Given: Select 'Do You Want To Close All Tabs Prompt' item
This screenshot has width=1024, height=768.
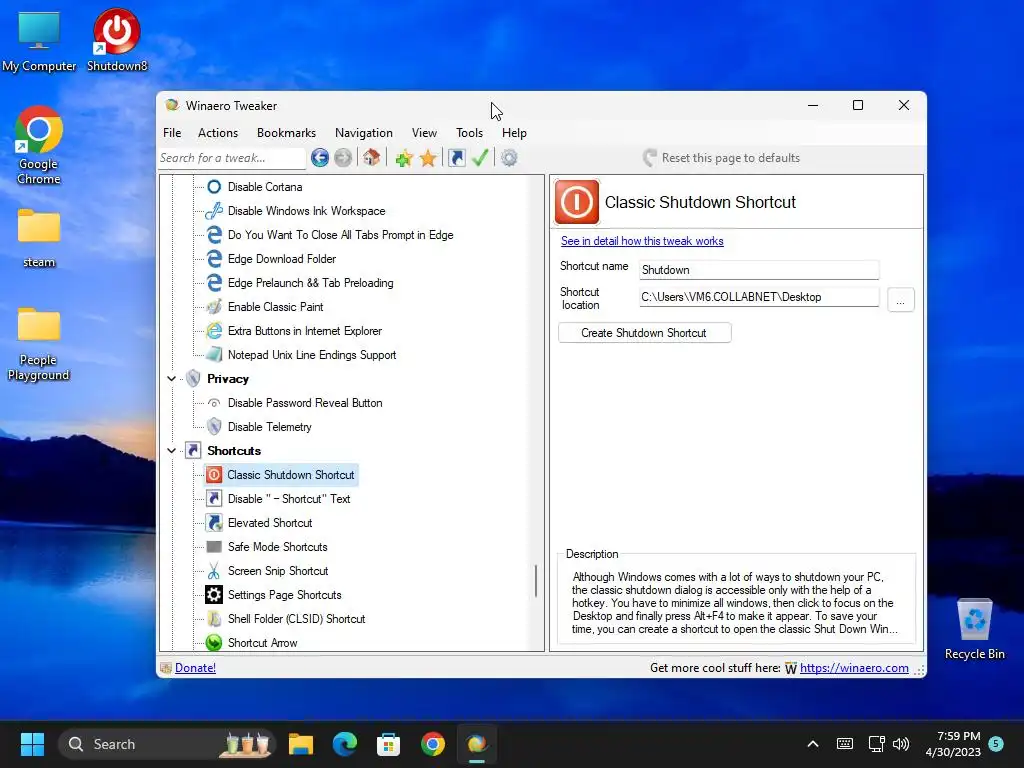Looking at the screenshot, I should point(340,235).
